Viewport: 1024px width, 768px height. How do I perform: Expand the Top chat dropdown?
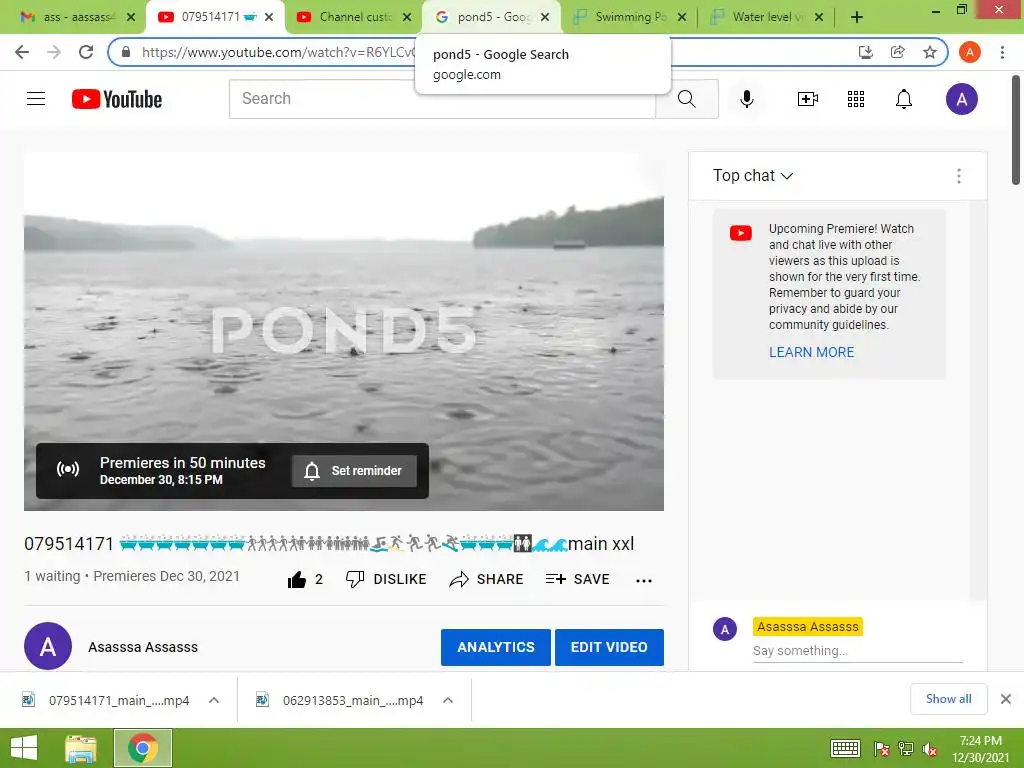point(753,176)
